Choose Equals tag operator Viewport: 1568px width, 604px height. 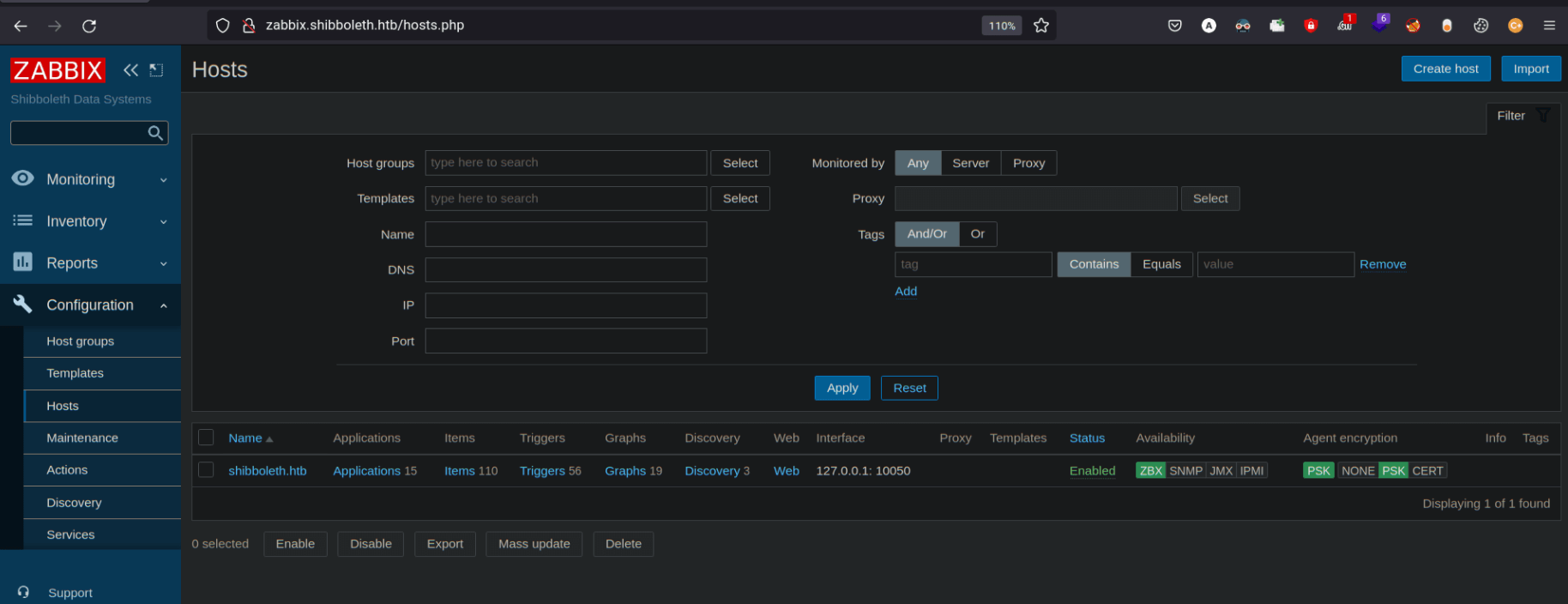click(x=1161, y=264)
